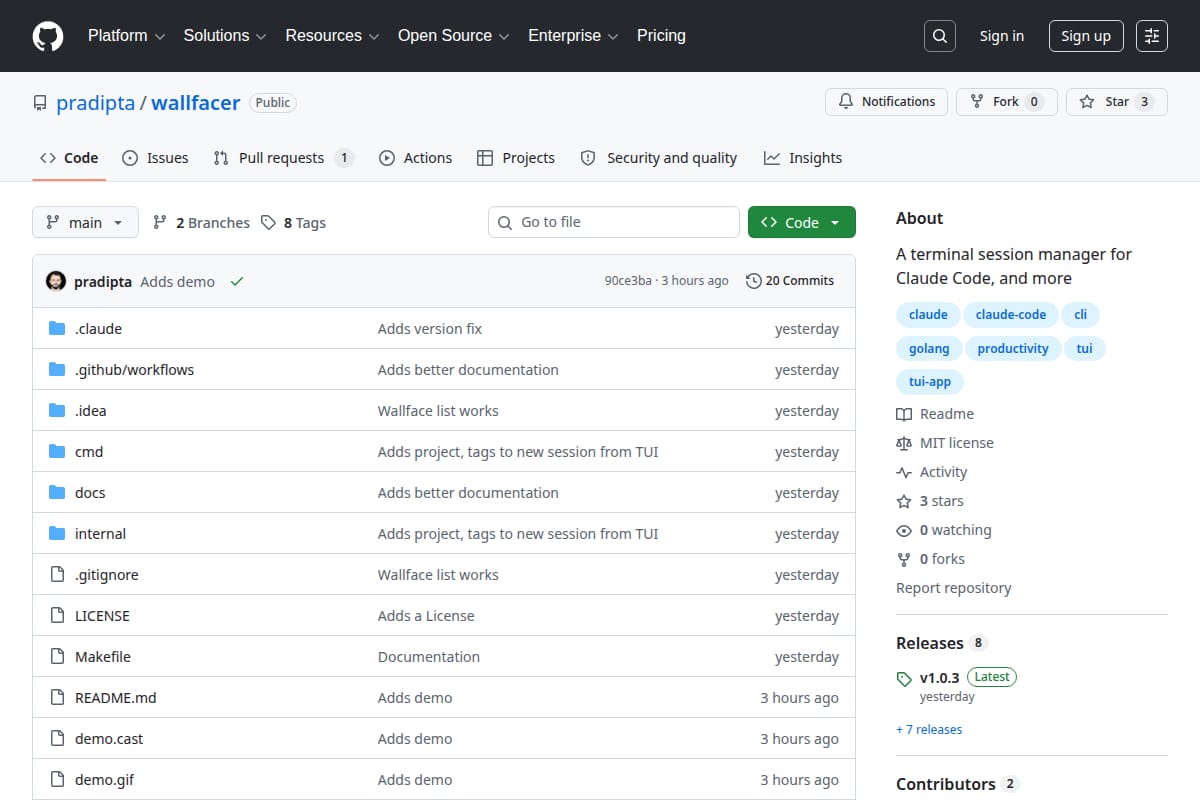The width and height of the screenshot is (1200, 800).
Task: Click pradipta's avatar in the commit row
Action: (x=56, y=281)
